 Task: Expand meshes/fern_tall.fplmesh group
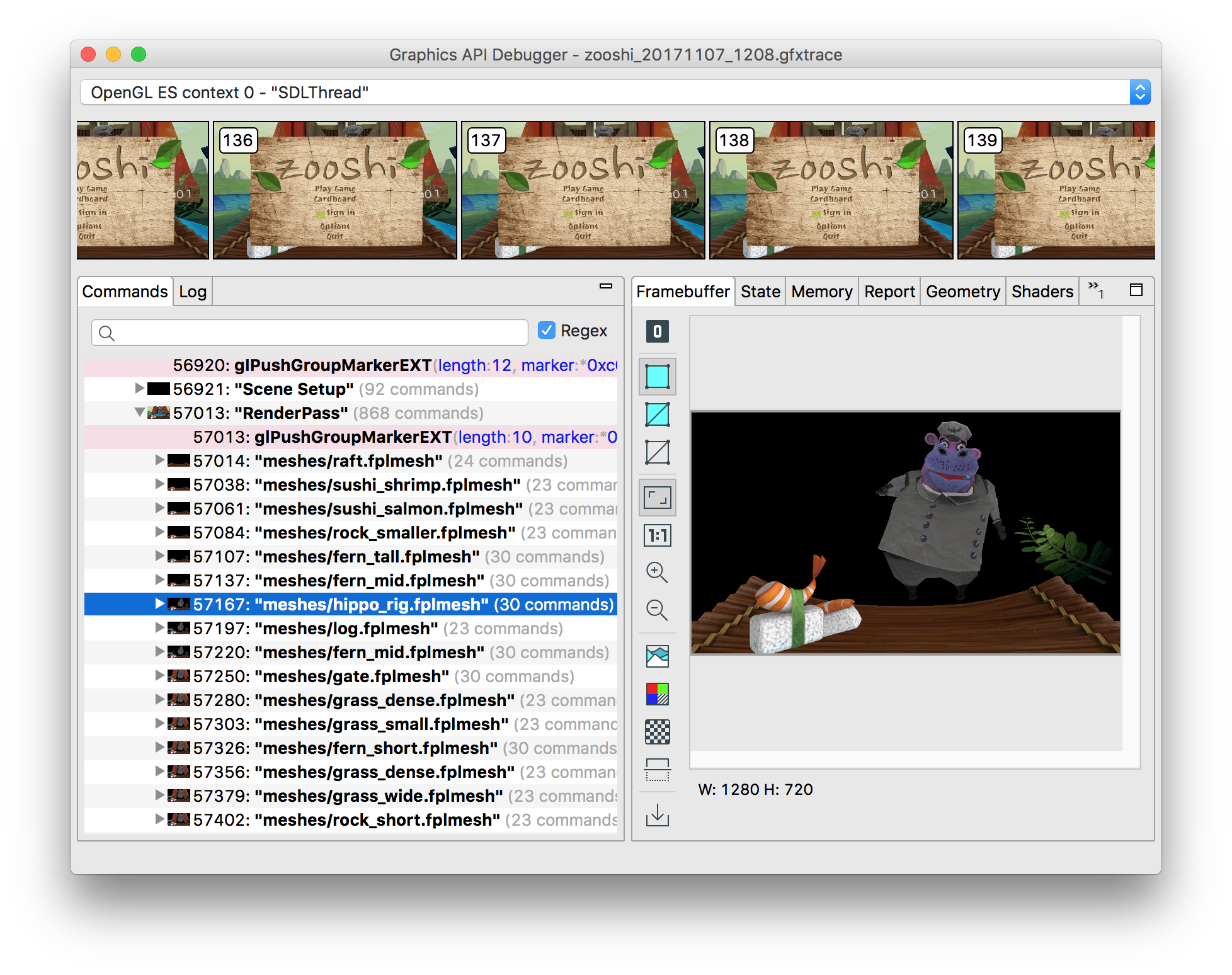(x=159, y=556)
